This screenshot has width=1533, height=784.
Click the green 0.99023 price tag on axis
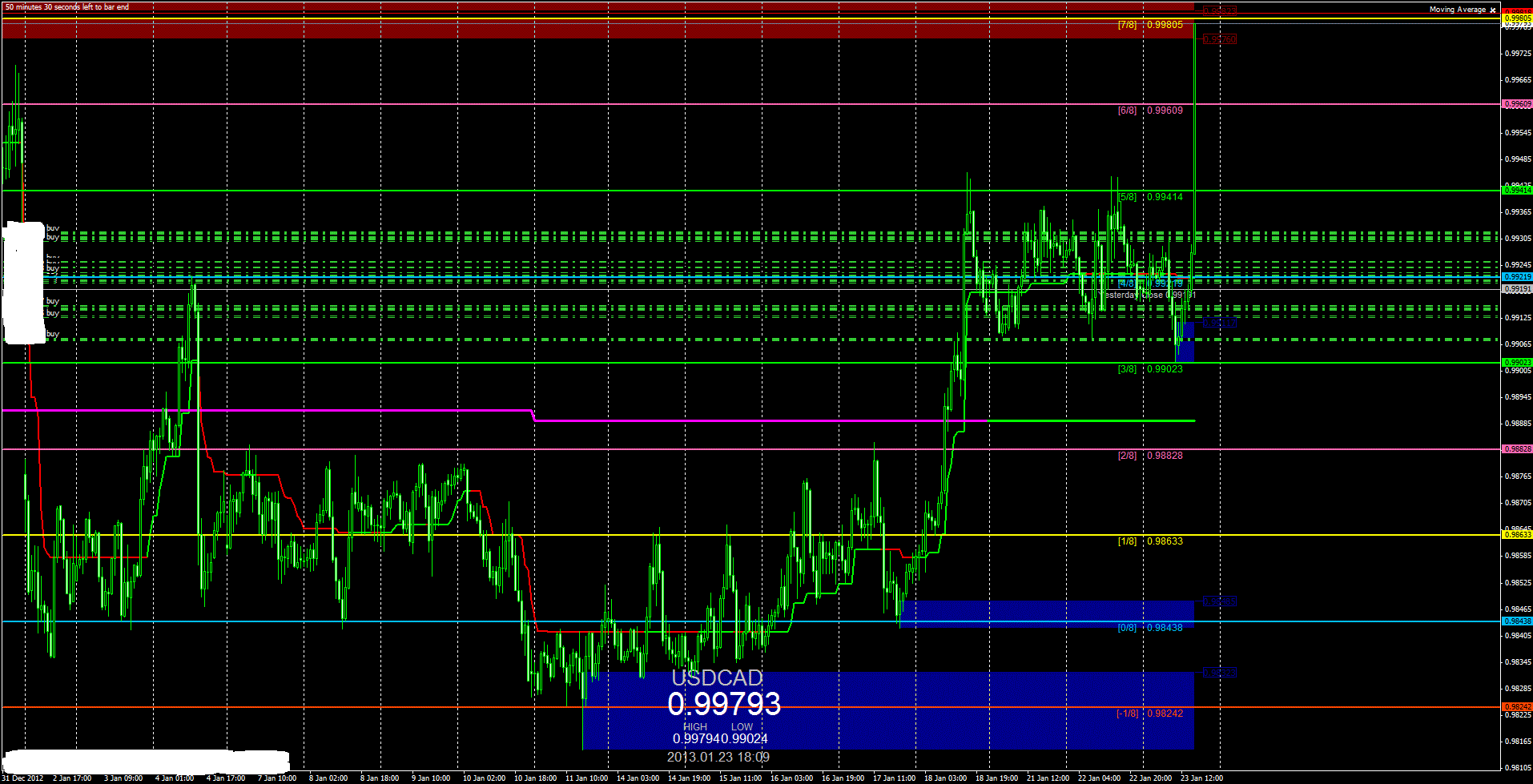(x=1517, y=363)
